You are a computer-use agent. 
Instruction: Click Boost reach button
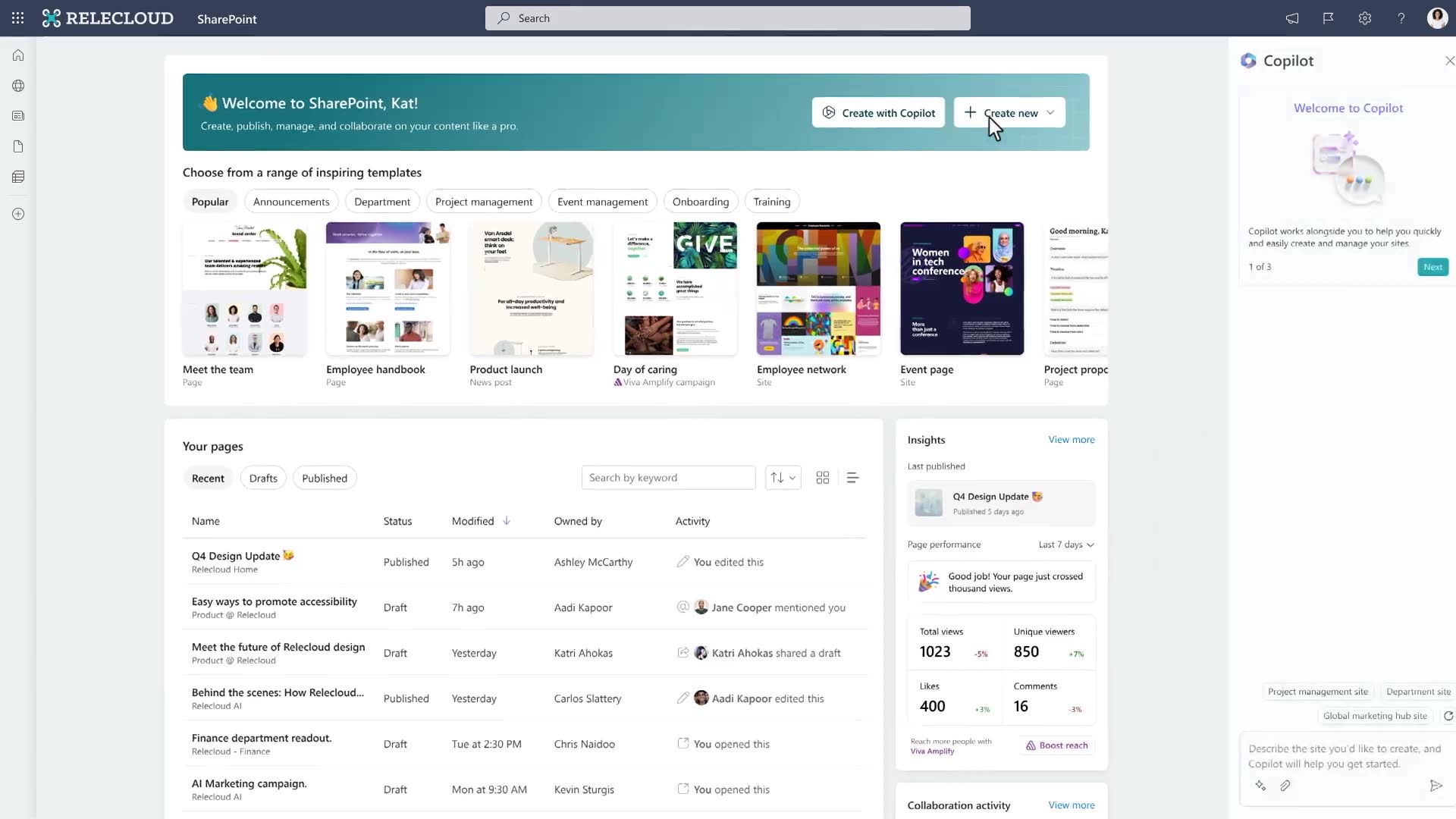(1056, 745)
